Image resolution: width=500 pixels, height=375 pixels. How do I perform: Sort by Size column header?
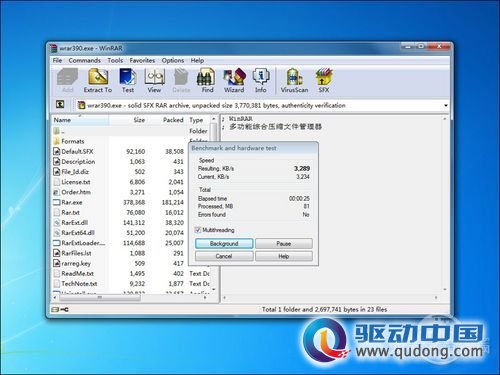click(x=128, y=120)
